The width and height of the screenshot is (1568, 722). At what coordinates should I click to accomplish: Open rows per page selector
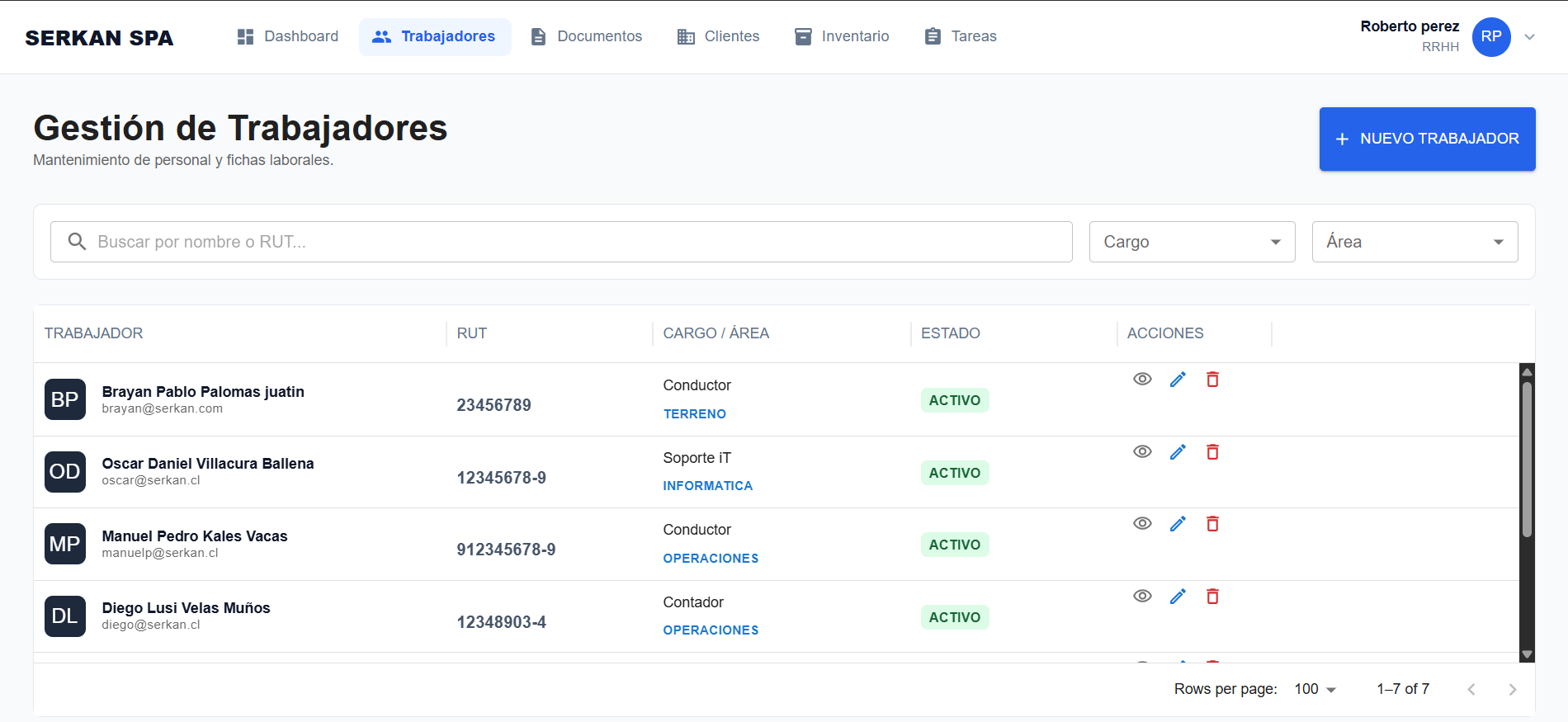[x=1315, y=689]
